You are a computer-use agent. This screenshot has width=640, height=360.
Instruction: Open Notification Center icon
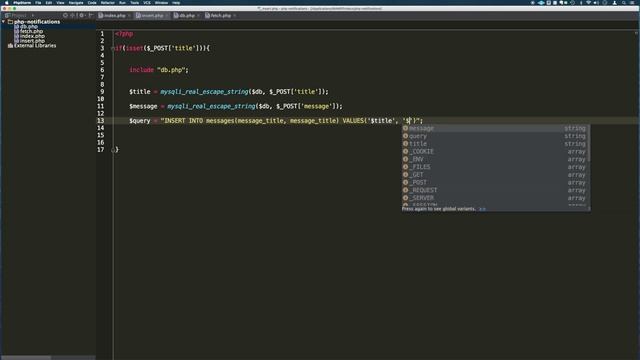point(633,2)
